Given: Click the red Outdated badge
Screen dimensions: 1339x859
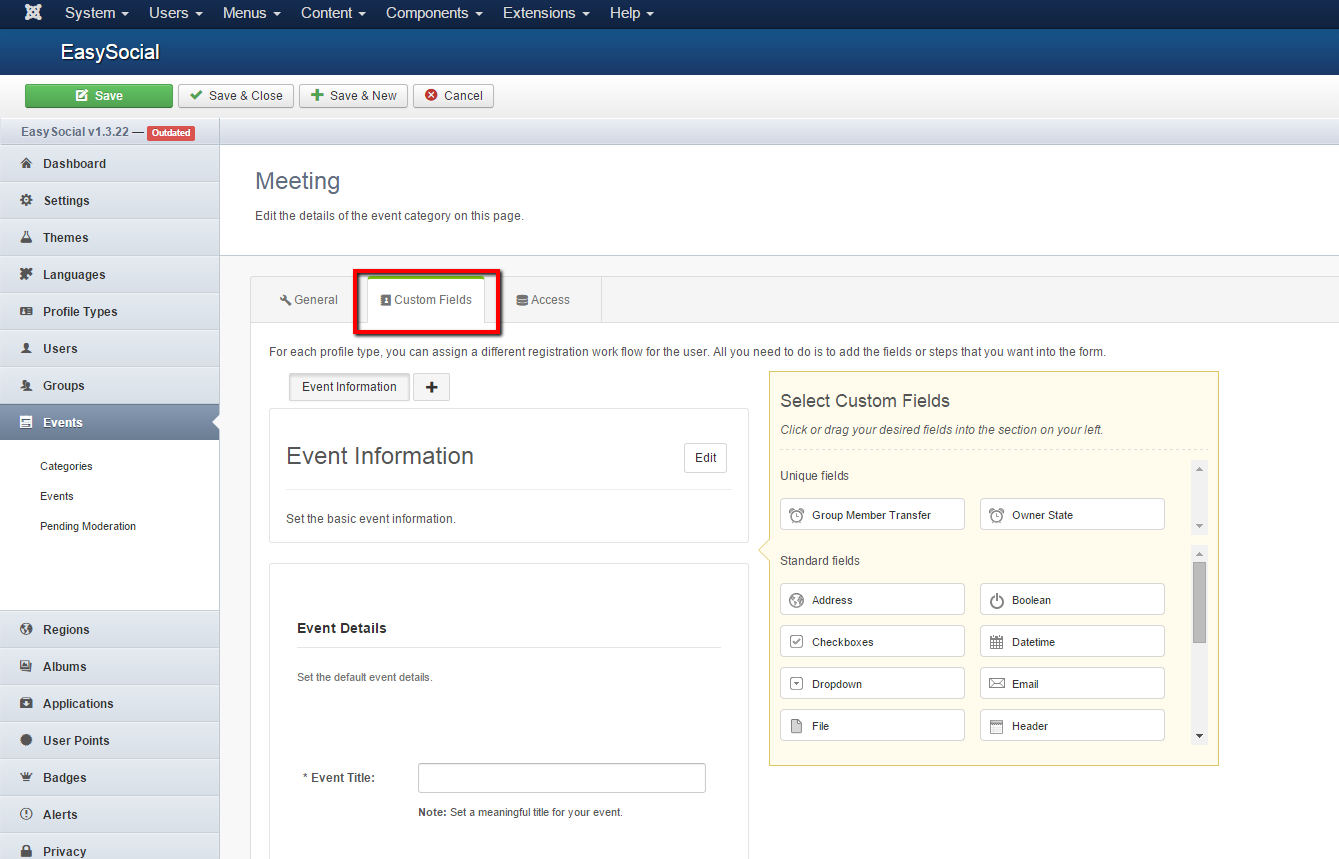Looking at the screenshot, I should [171, 133].
